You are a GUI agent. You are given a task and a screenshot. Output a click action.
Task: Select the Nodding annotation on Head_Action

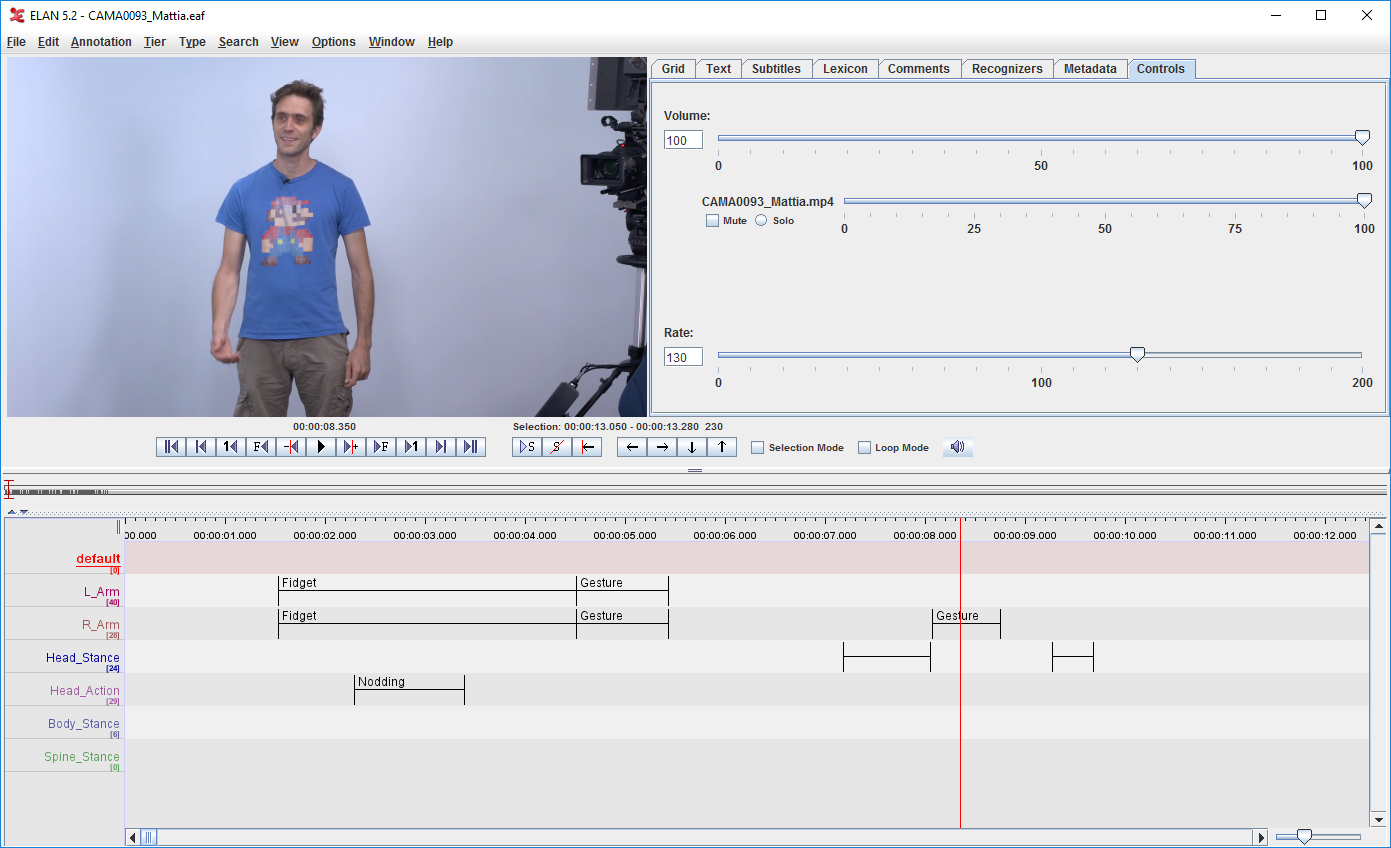409,690
